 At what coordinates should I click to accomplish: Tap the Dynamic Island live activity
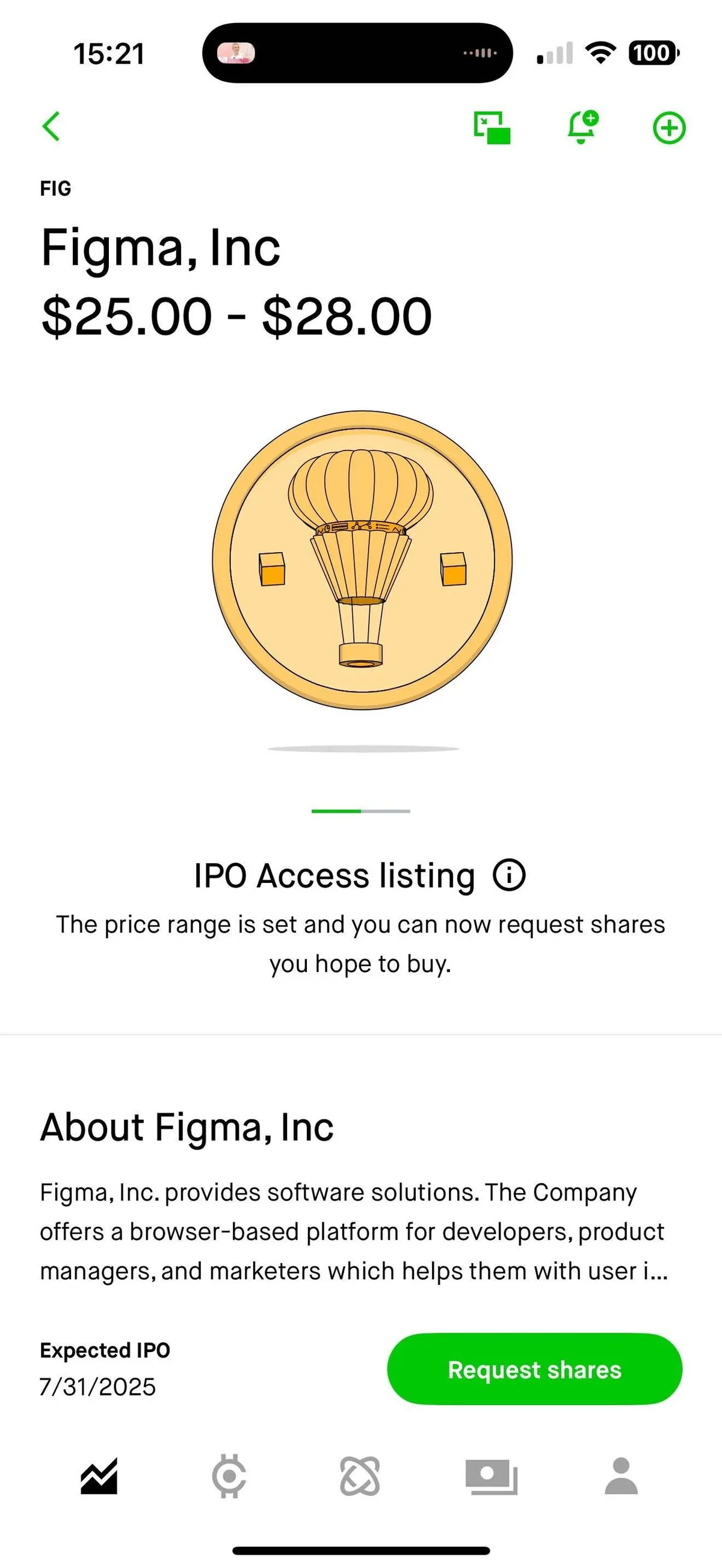[357, 53]
